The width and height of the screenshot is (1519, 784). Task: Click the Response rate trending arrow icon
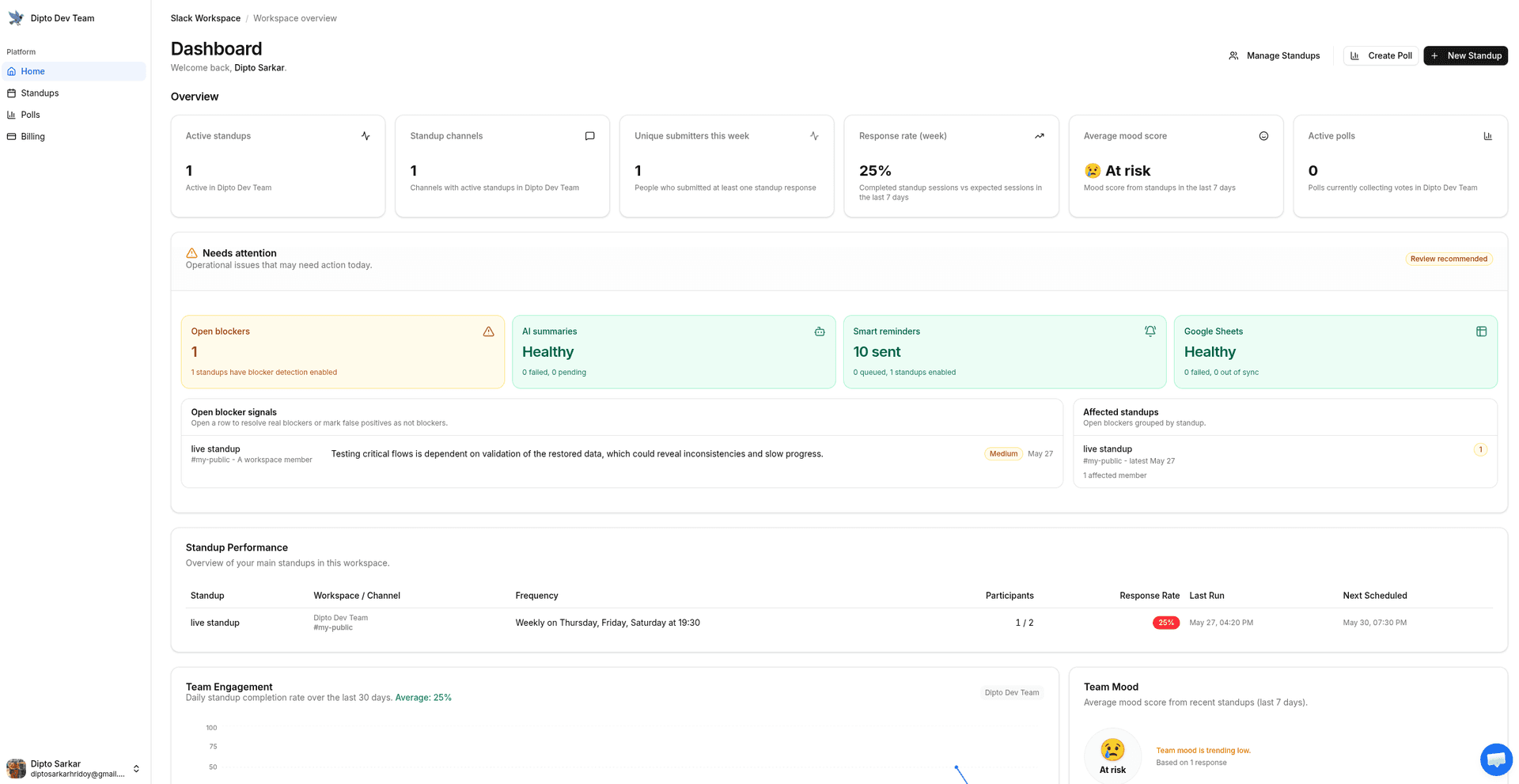click(x=1039, y=136)
